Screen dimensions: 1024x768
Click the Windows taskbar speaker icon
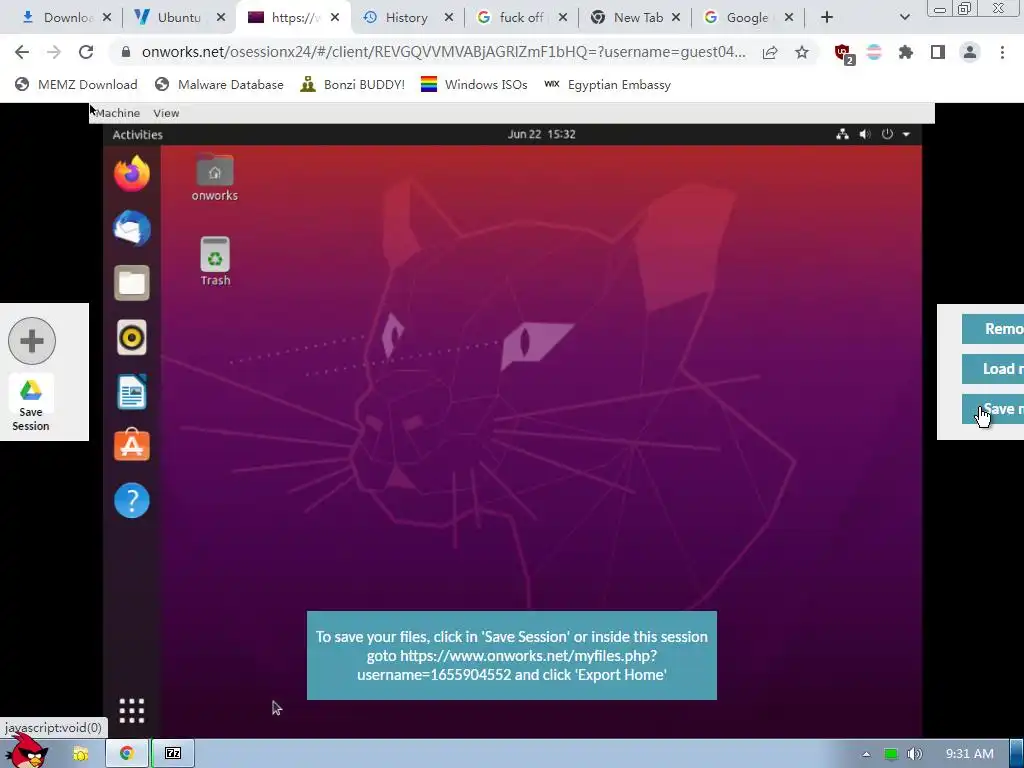pos(915,754)
